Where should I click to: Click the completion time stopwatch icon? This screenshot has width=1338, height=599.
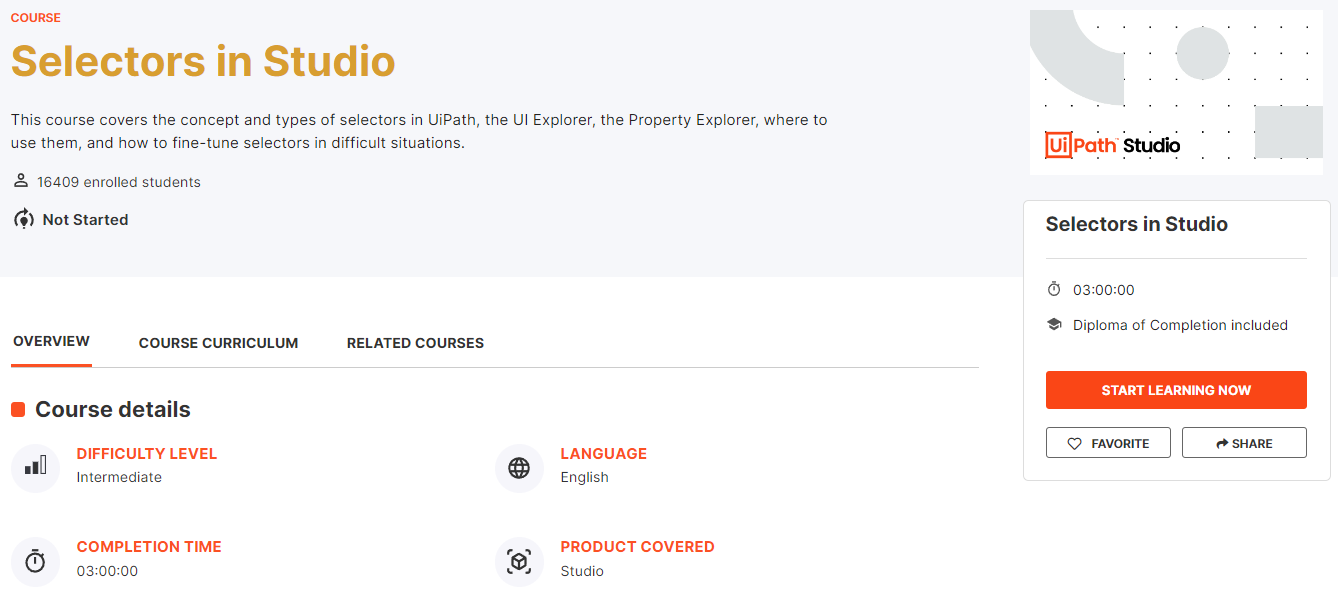[36, 561]
